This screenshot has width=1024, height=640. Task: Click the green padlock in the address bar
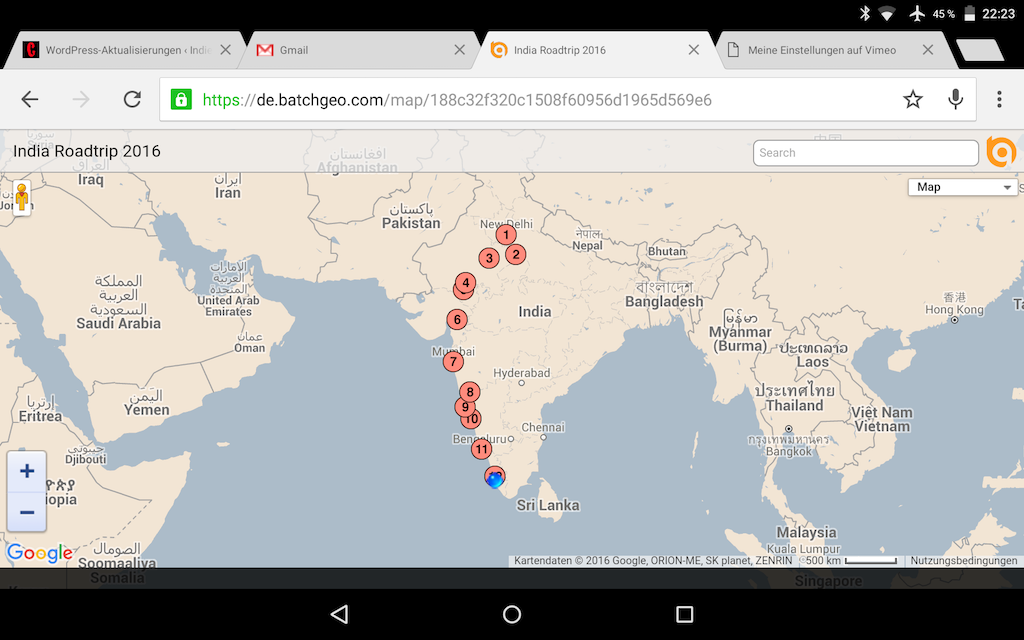(181, 99)
